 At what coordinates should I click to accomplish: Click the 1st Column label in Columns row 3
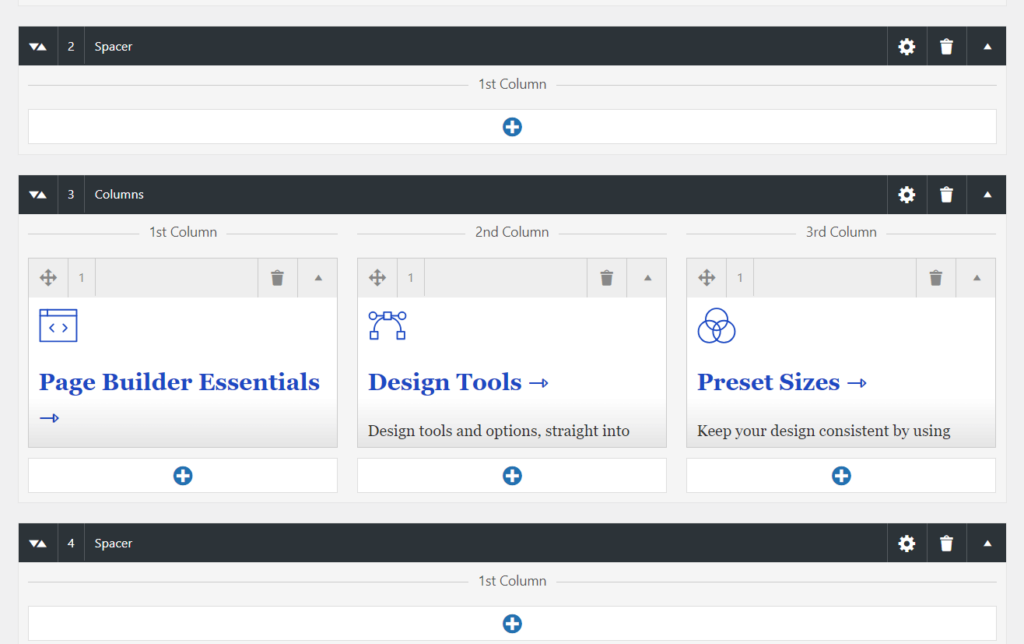[183, 232]
